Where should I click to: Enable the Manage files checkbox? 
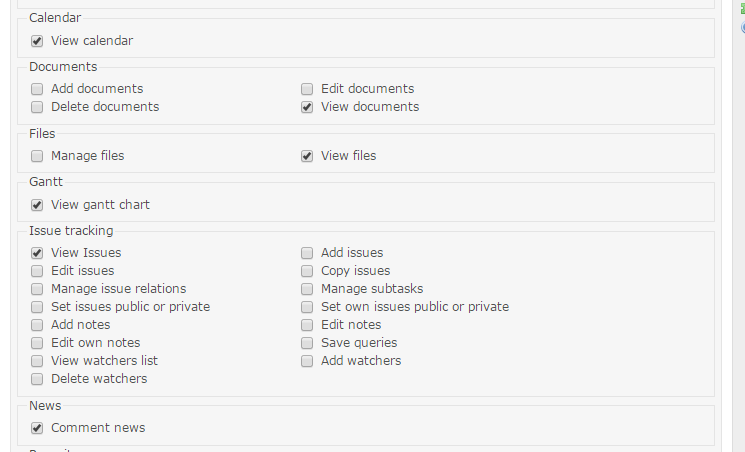[37, 156]
